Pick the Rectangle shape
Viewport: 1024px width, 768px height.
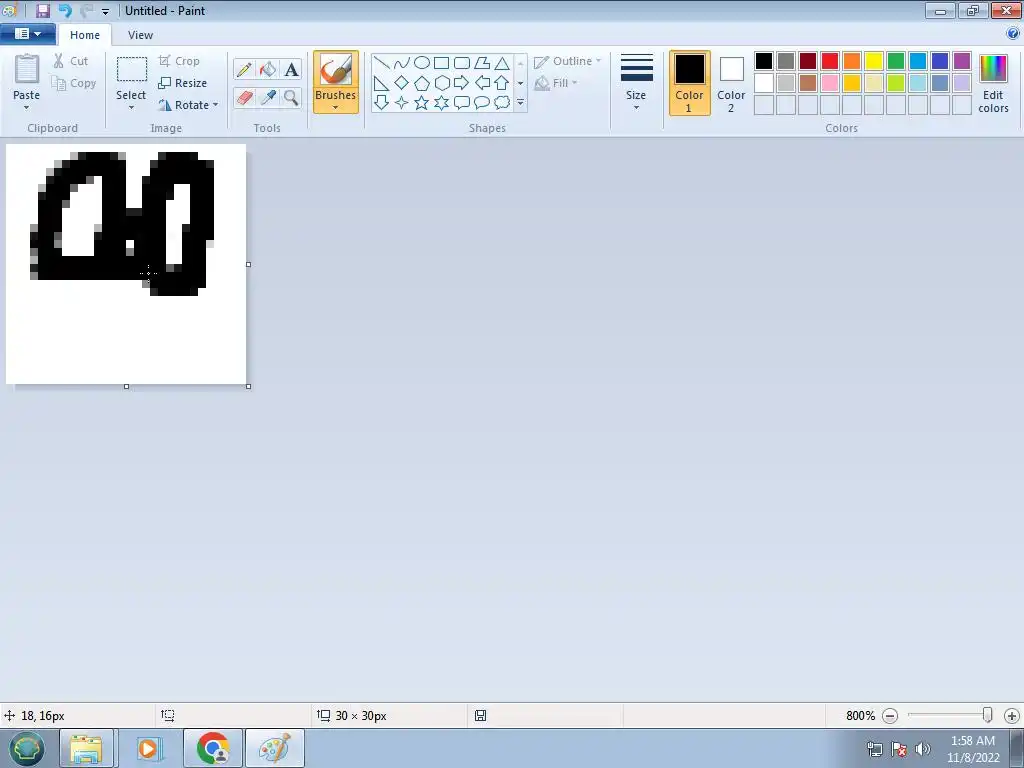point(441,63)
